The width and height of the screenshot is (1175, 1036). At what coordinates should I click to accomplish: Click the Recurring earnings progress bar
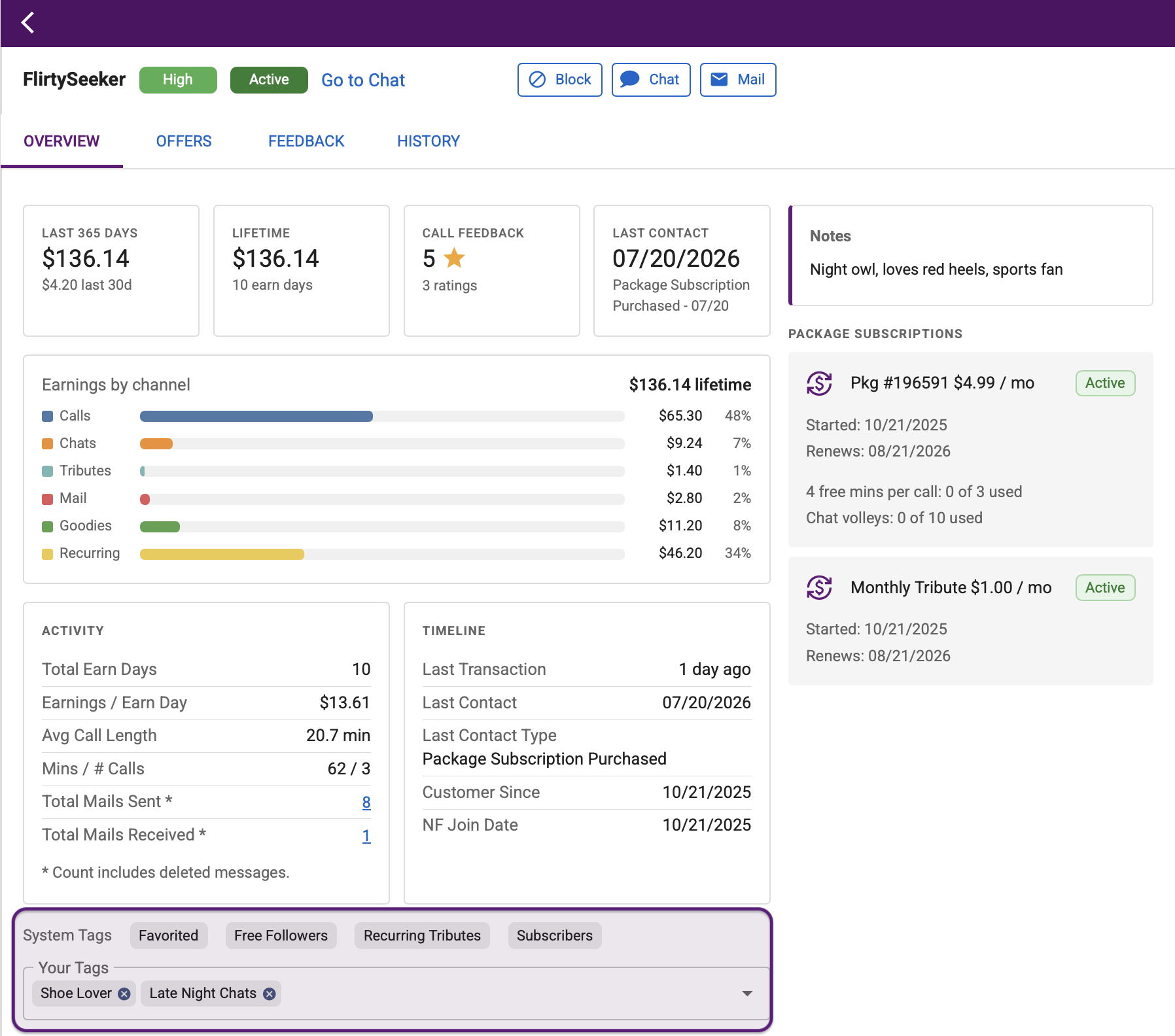pos(382,554)
